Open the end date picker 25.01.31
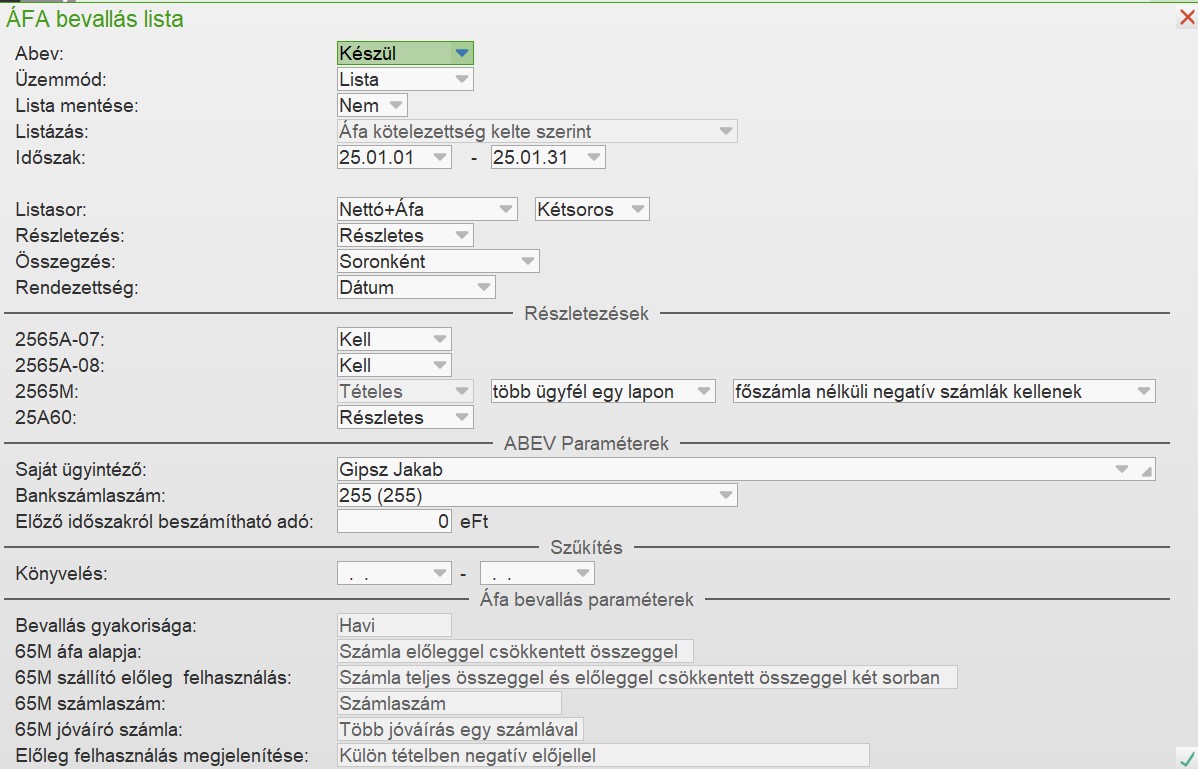This screenshot has height=769, width=1198. coord(548,157)
